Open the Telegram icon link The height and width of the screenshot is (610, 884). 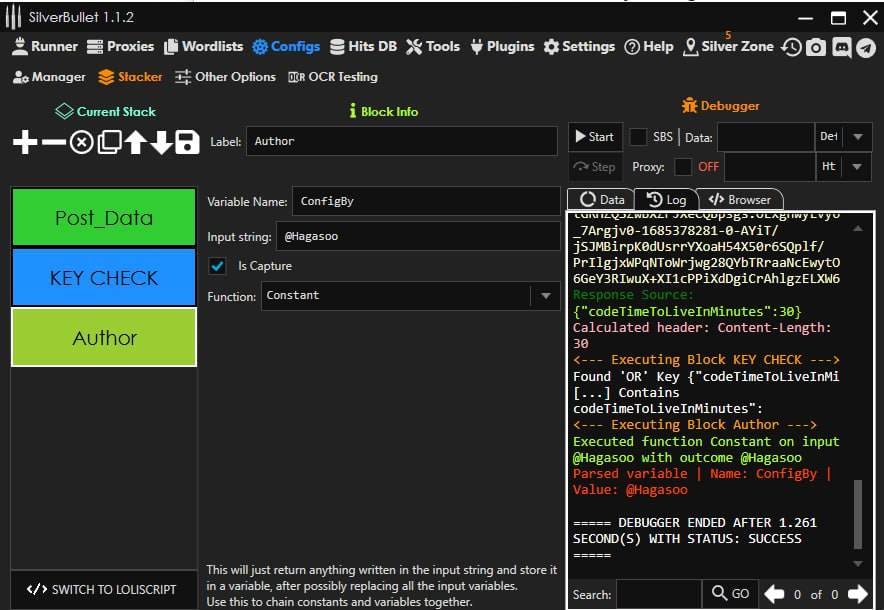(x=866, y=47)
